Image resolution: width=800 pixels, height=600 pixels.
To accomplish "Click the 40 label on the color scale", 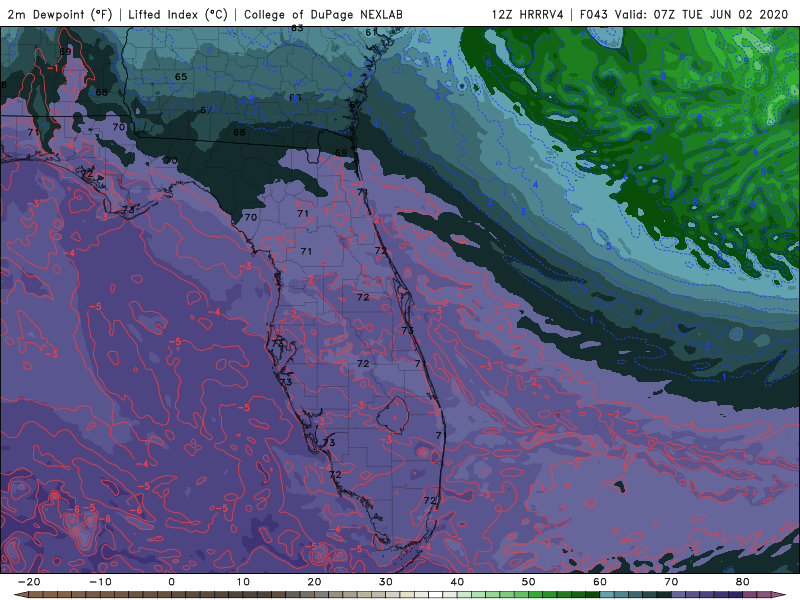I will (x=457, y=582).
